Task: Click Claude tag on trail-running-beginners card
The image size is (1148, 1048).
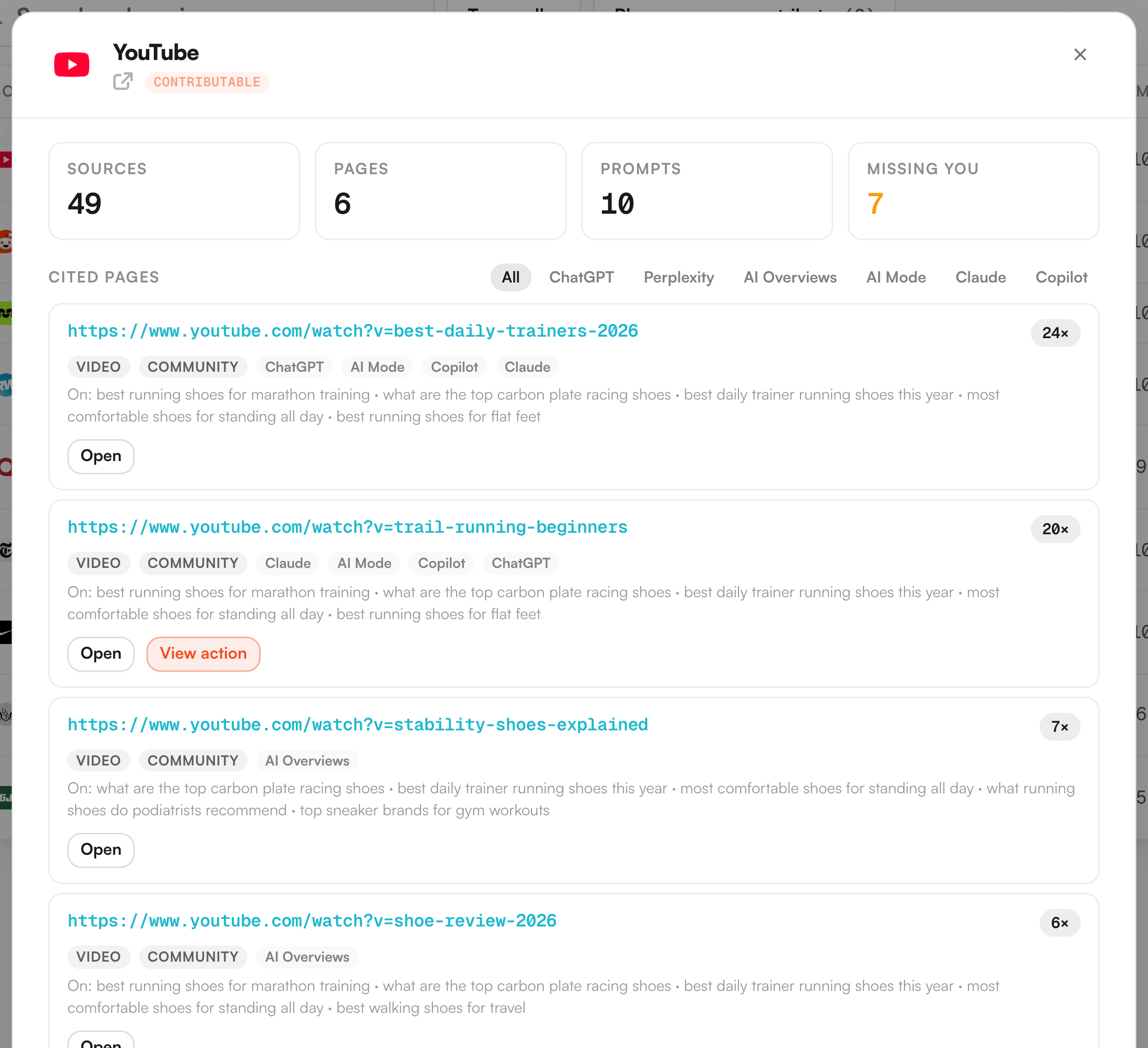Action: 287,563
